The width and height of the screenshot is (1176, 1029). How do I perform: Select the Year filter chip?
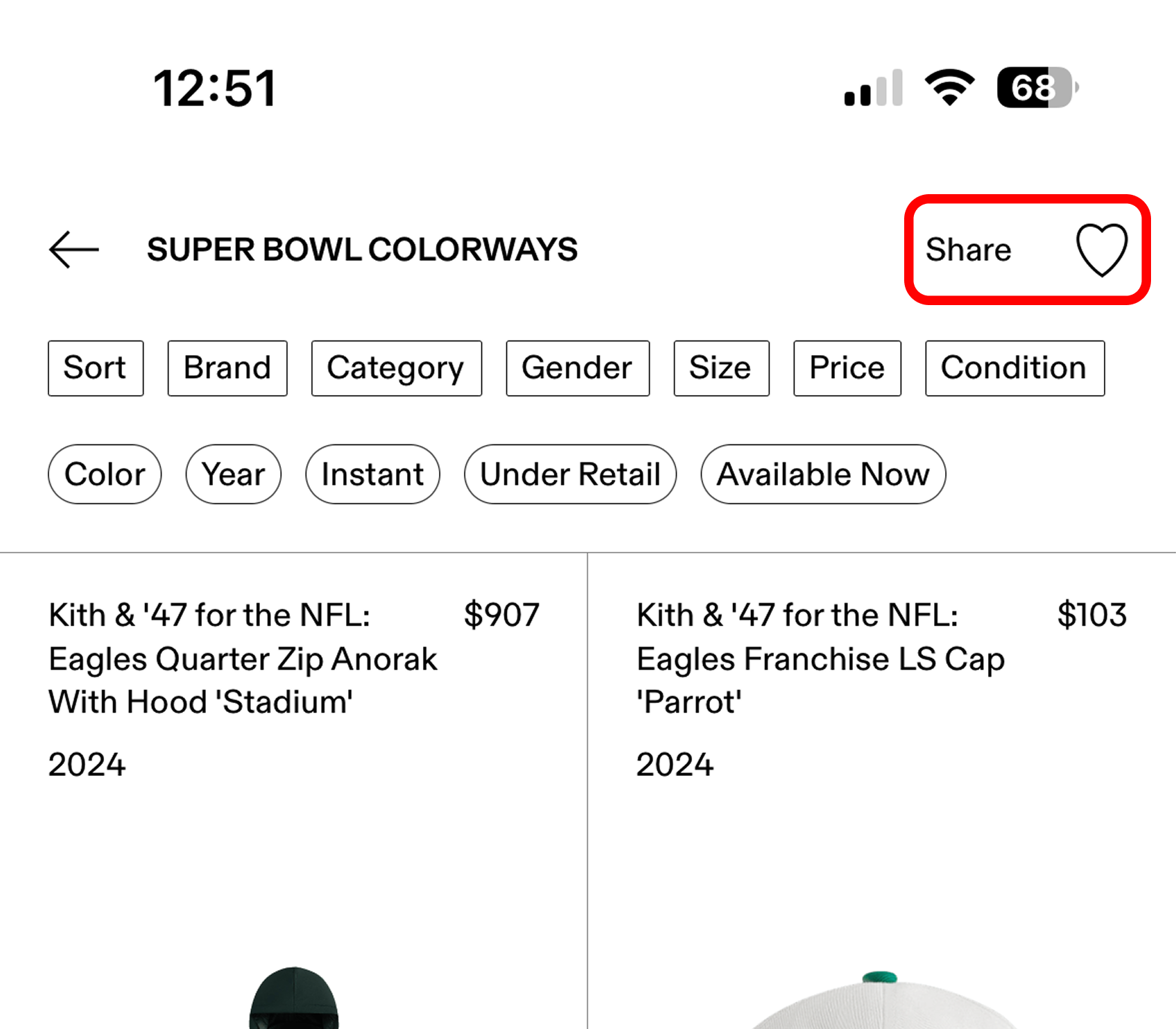[x=234, y=474]
